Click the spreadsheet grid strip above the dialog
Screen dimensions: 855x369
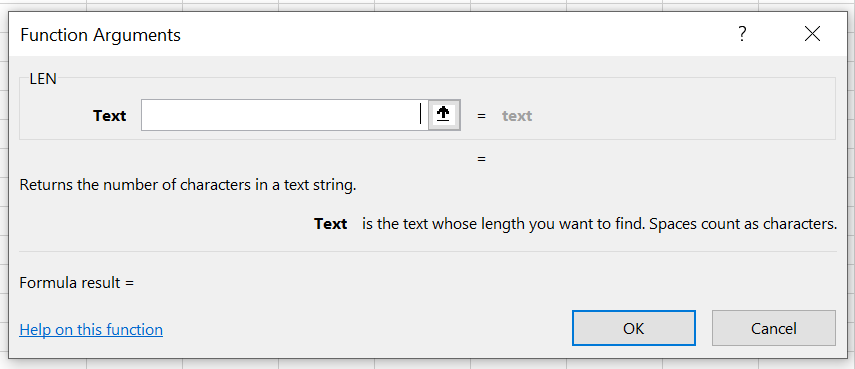pos(428,5)
